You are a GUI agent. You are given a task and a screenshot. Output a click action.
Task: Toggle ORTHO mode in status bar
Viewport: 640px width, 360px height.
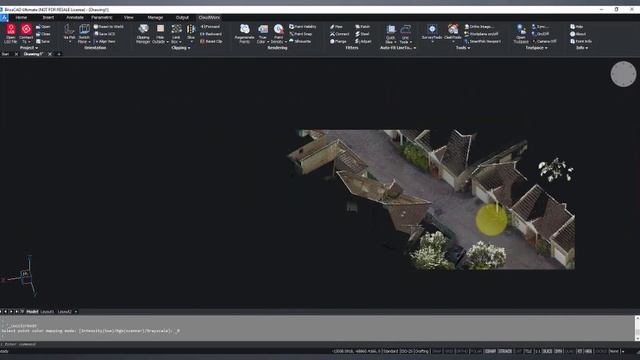pos(462,351)
